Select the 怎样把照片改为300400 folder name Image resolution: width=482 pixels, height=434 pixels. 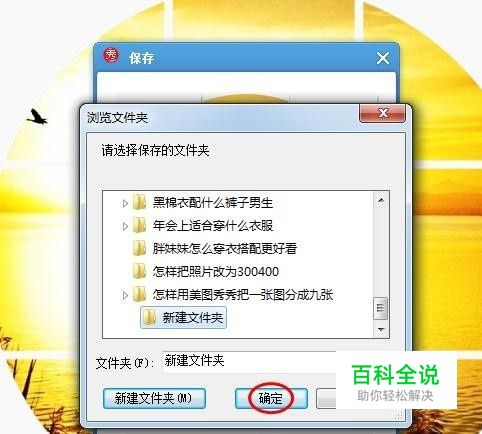pos(216,272)
